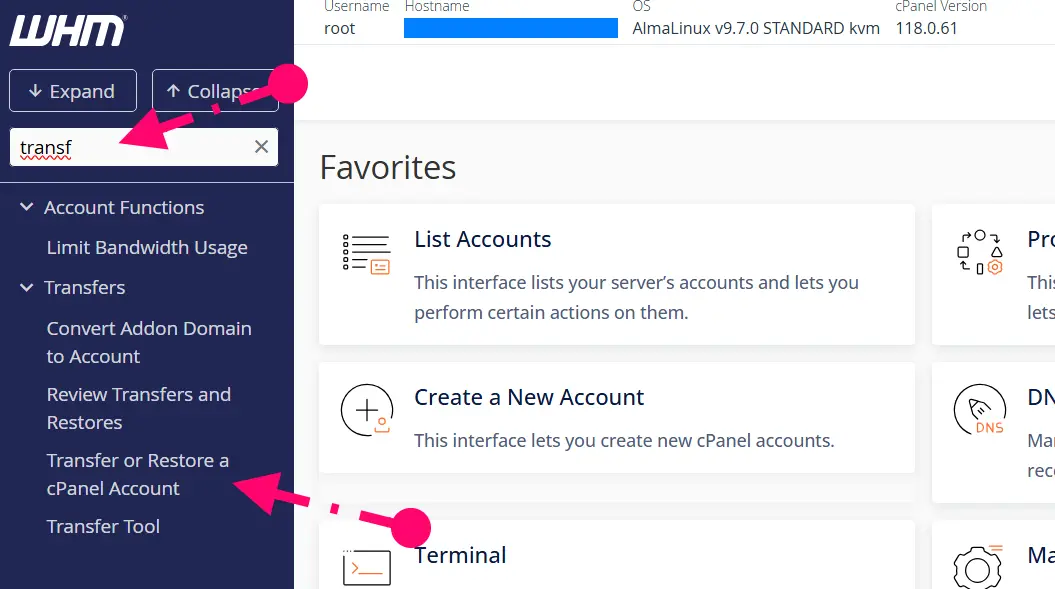1055x589 pixels.
Task: Click the List Accounts icon
Action: point(366,254)
